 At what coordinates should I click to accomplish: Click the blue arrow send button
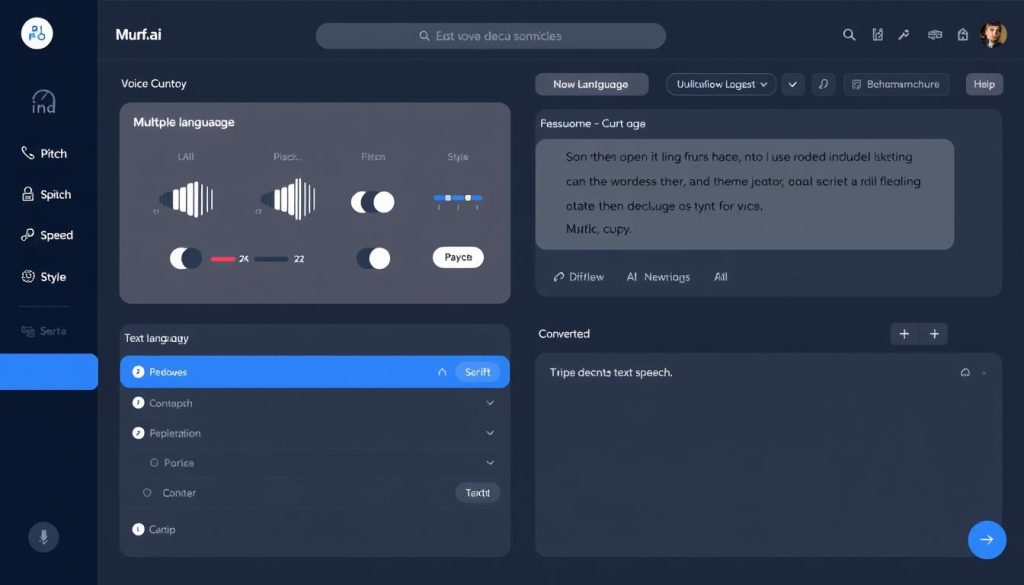coord(986,540)
